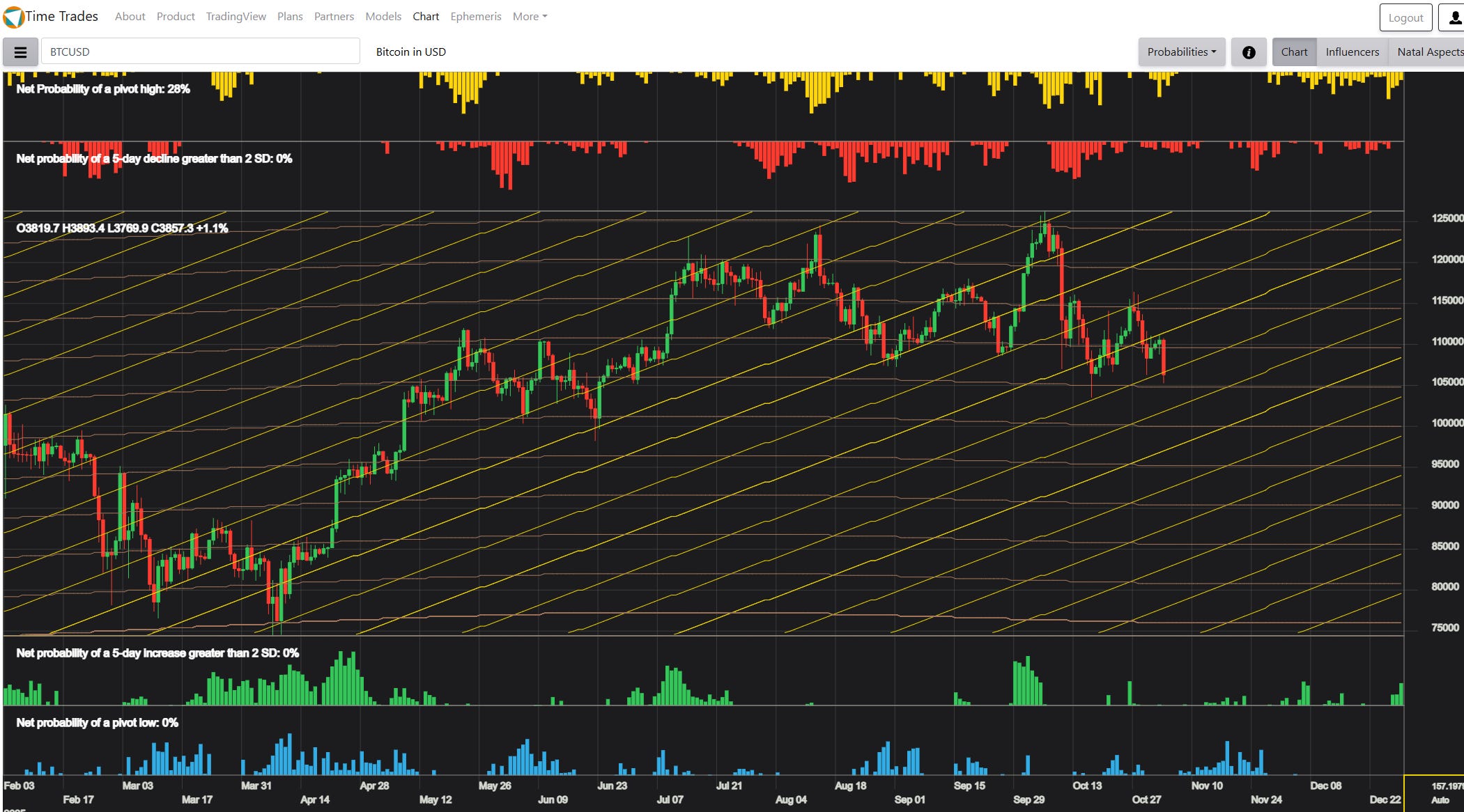Open the Partners menu item
This screenshot has width=1464, height=812.
334,17
